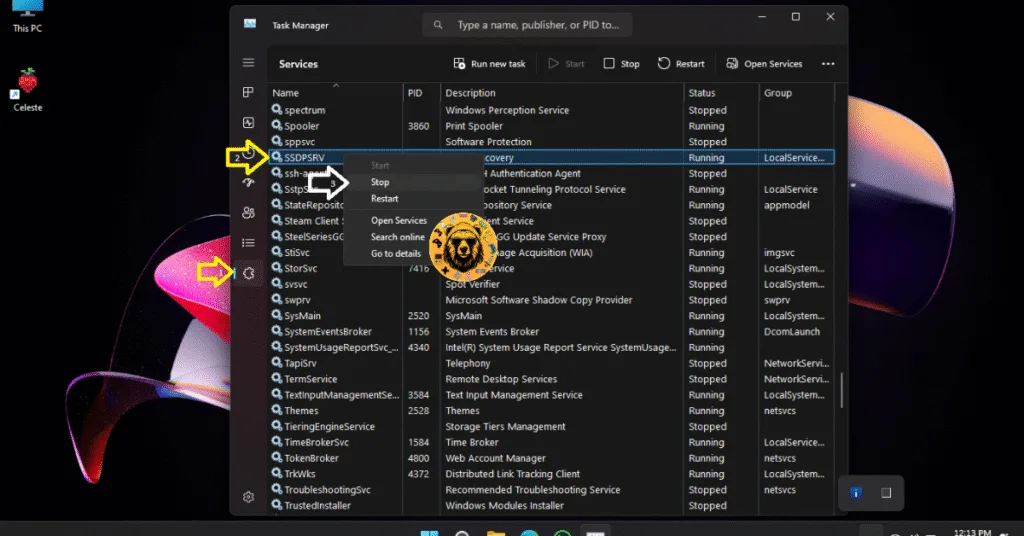Screen dimensions: 1024x536
Task: Choose Open Services in the context menu
Action: (413, 221)
